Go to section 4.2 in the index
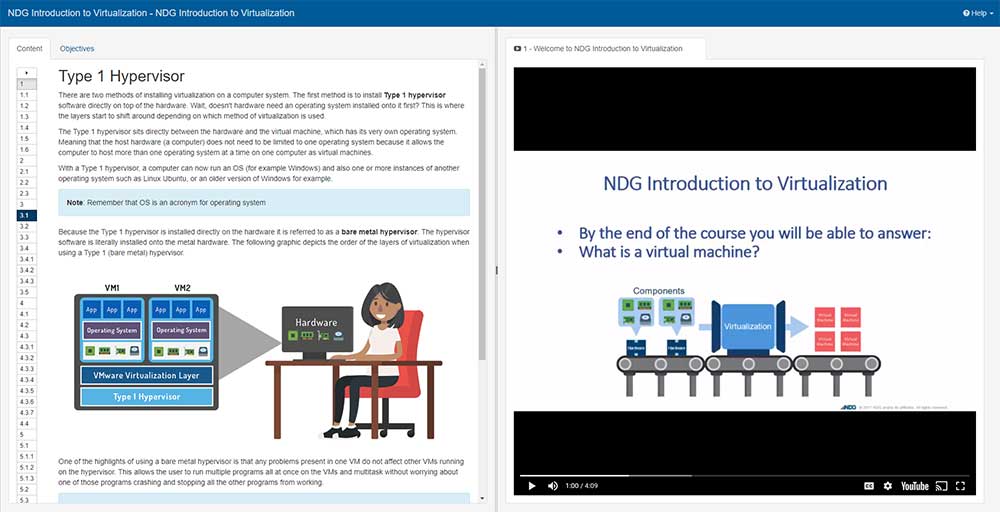 pos(26,325)
